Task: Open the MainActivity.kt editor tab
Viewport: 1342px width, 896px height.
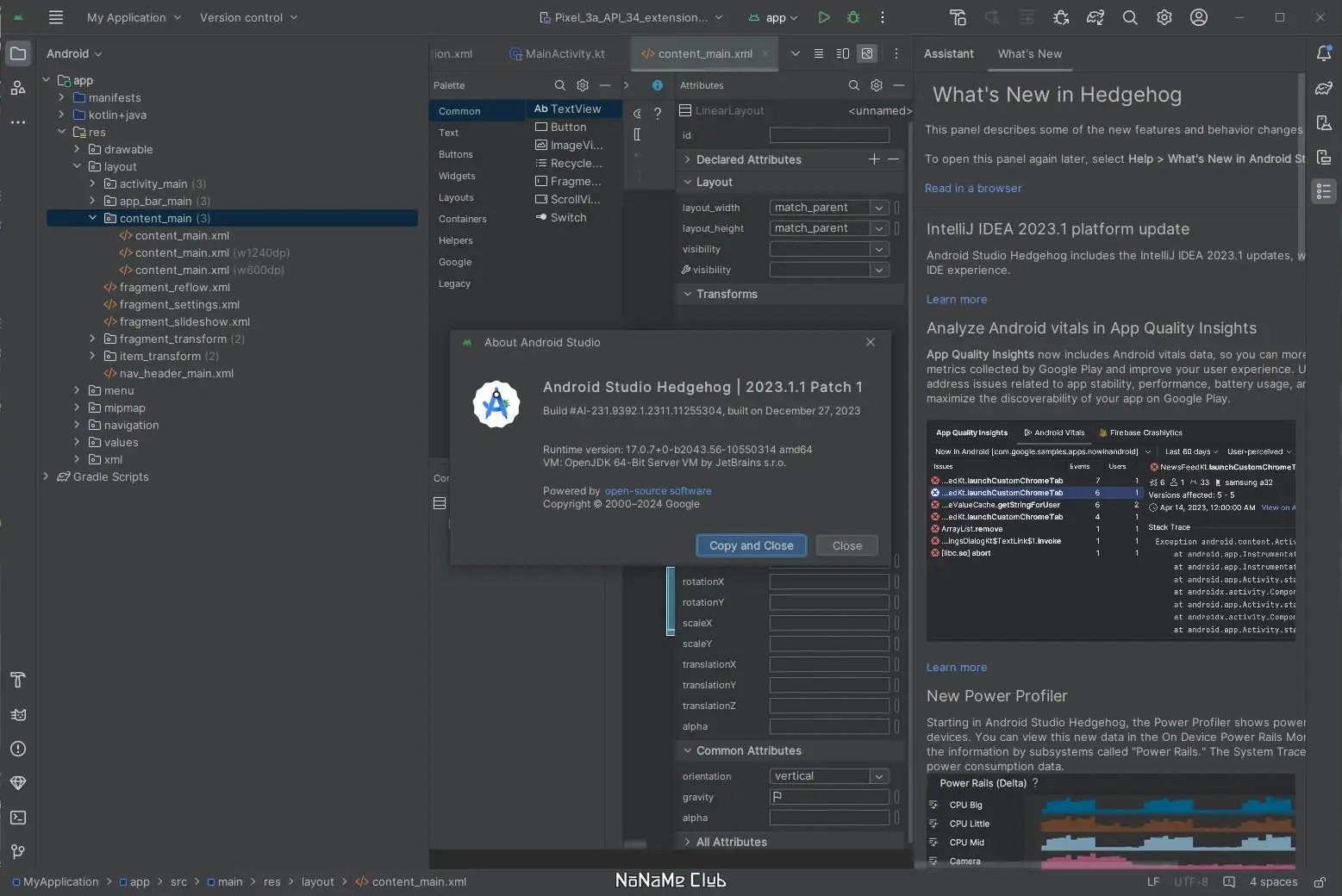Action: [x=565, y=53]
